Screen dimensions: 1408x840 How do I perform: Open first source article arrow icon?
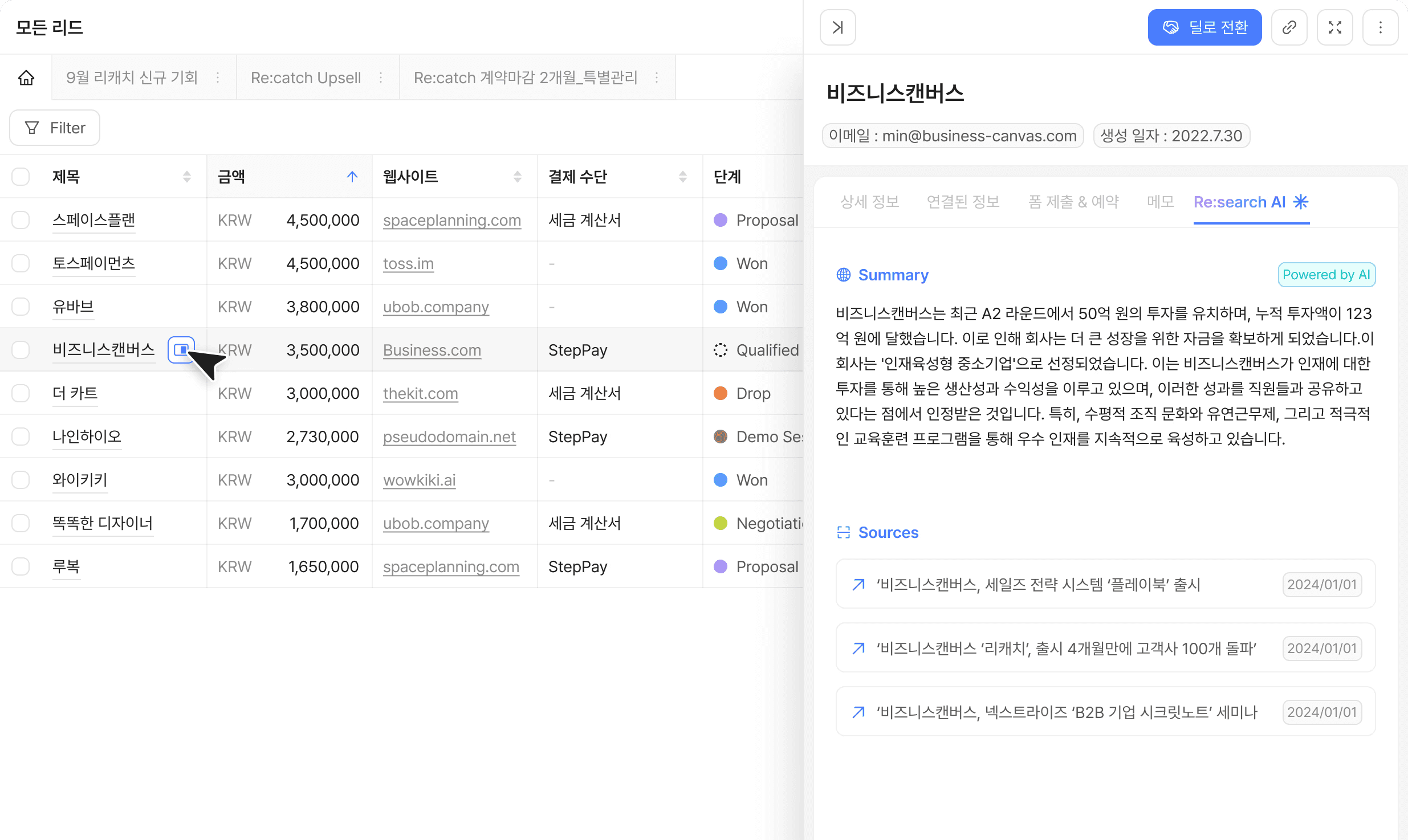coord(858,584)
